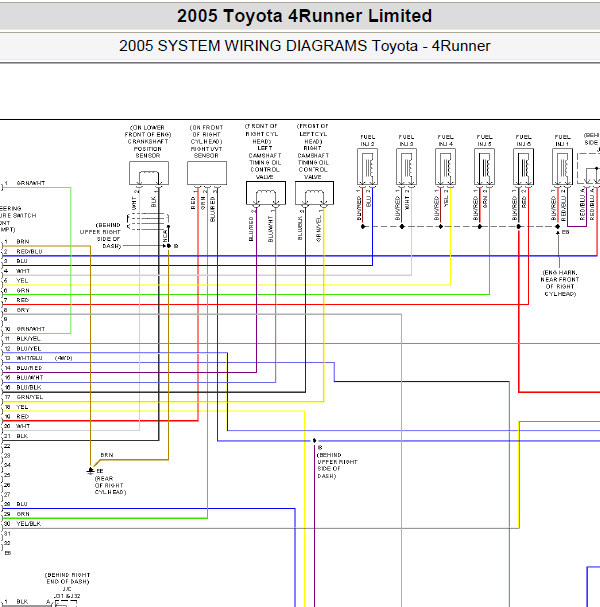
Task: Select the FUEL INJ 1 injector symbol
Action: (562, 167)
